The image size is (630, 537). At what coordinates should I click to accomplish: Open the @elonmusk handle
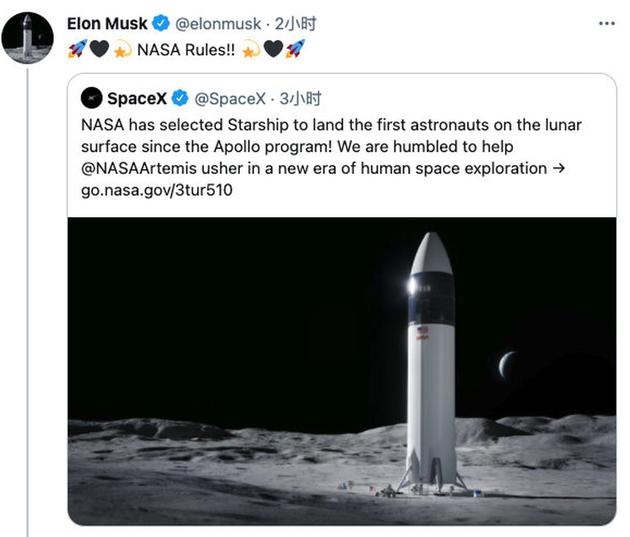pyautogui.click(x=218, y=24)
